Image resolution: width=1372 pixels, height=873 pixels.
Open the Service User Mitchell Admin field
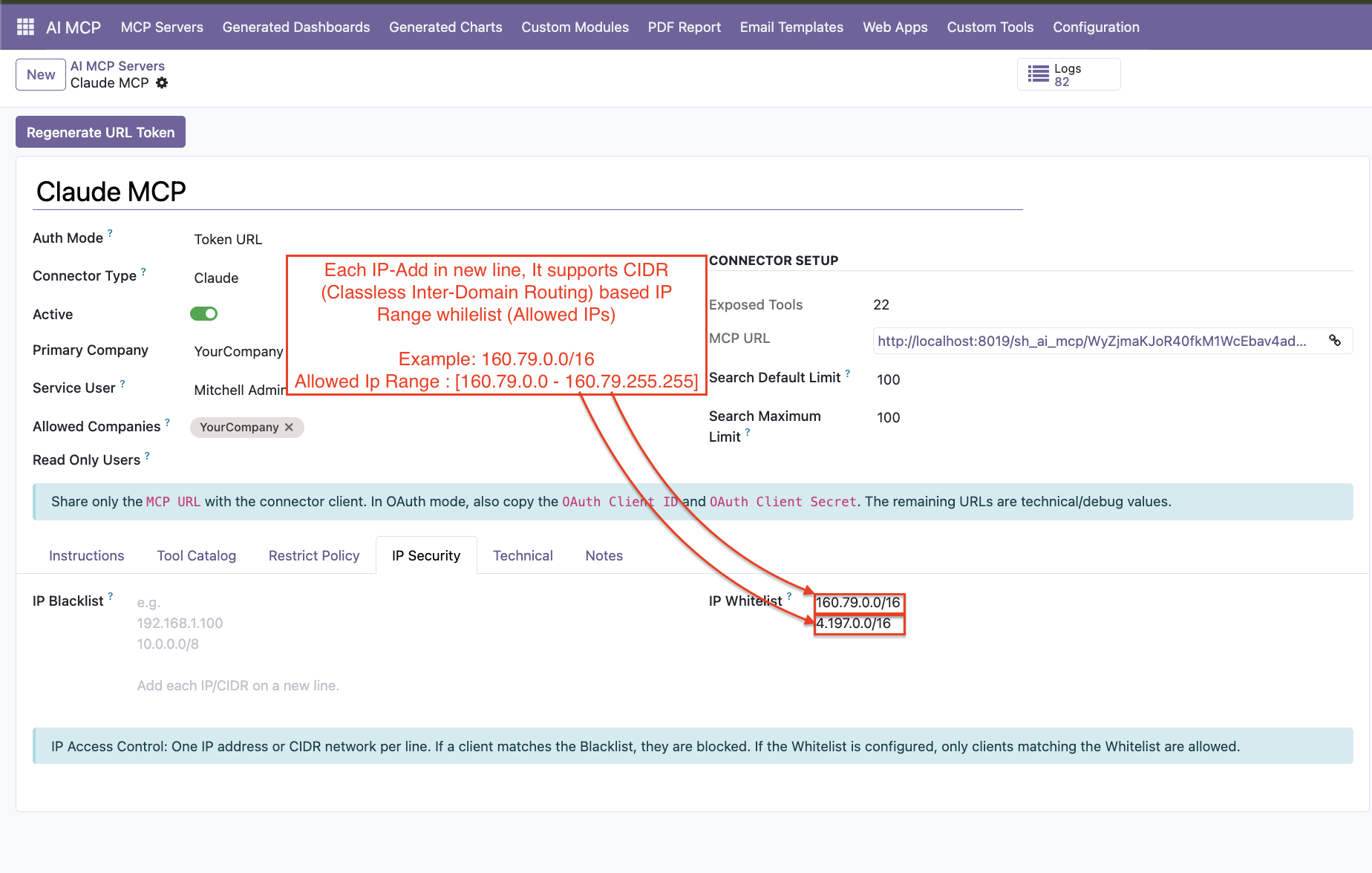240,390
